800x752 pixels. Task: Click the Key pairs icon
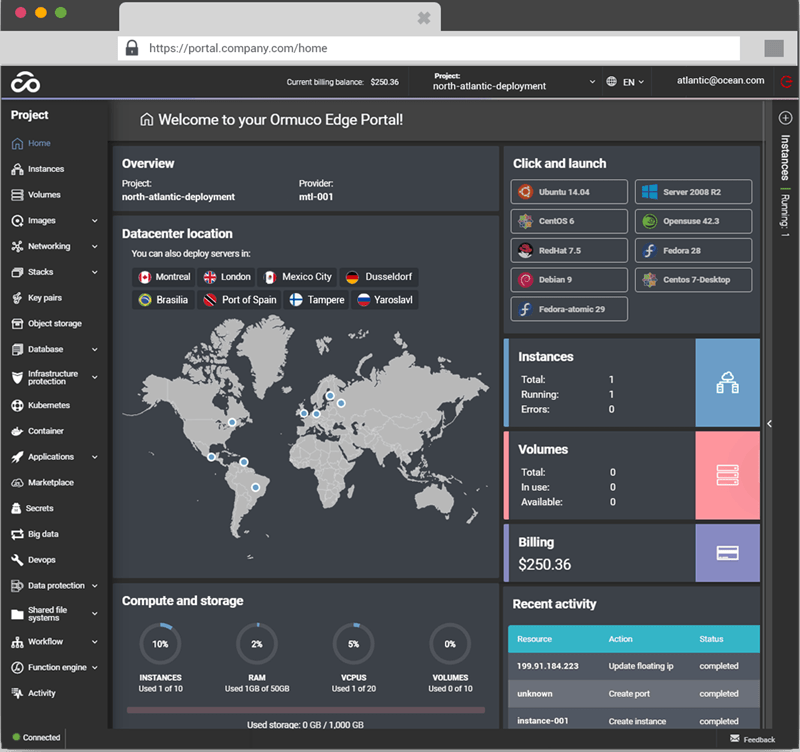point(17,298)
